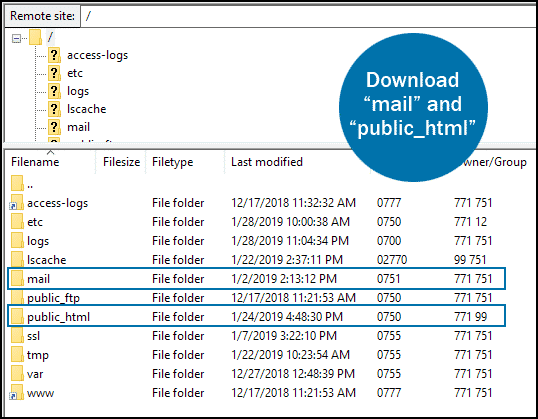Click the question-mark folder icon beside etc in tree
538x419 pixels.
coord(54,73)
